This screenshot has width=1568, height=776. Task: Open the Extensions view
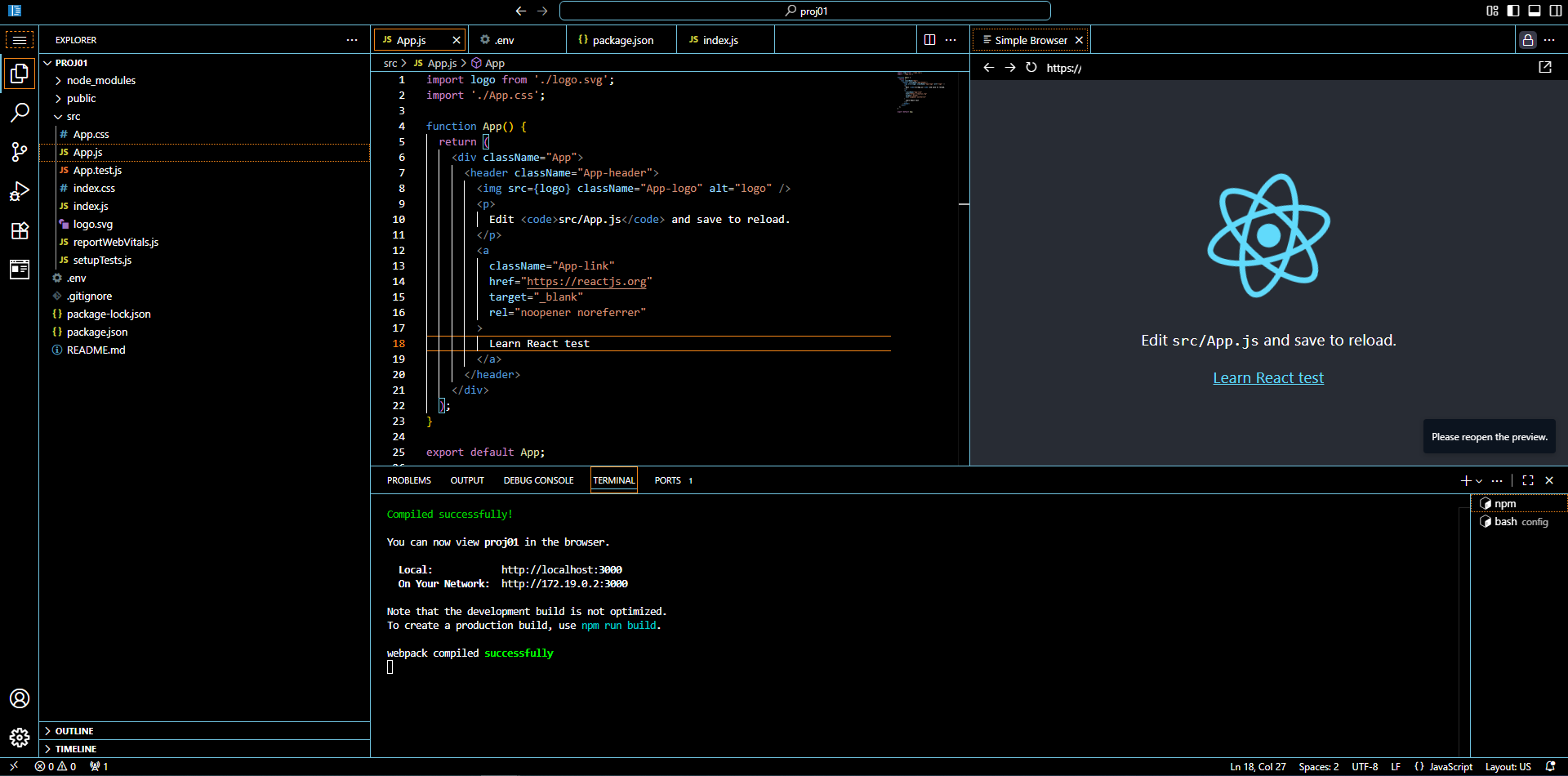coord(20,230)
